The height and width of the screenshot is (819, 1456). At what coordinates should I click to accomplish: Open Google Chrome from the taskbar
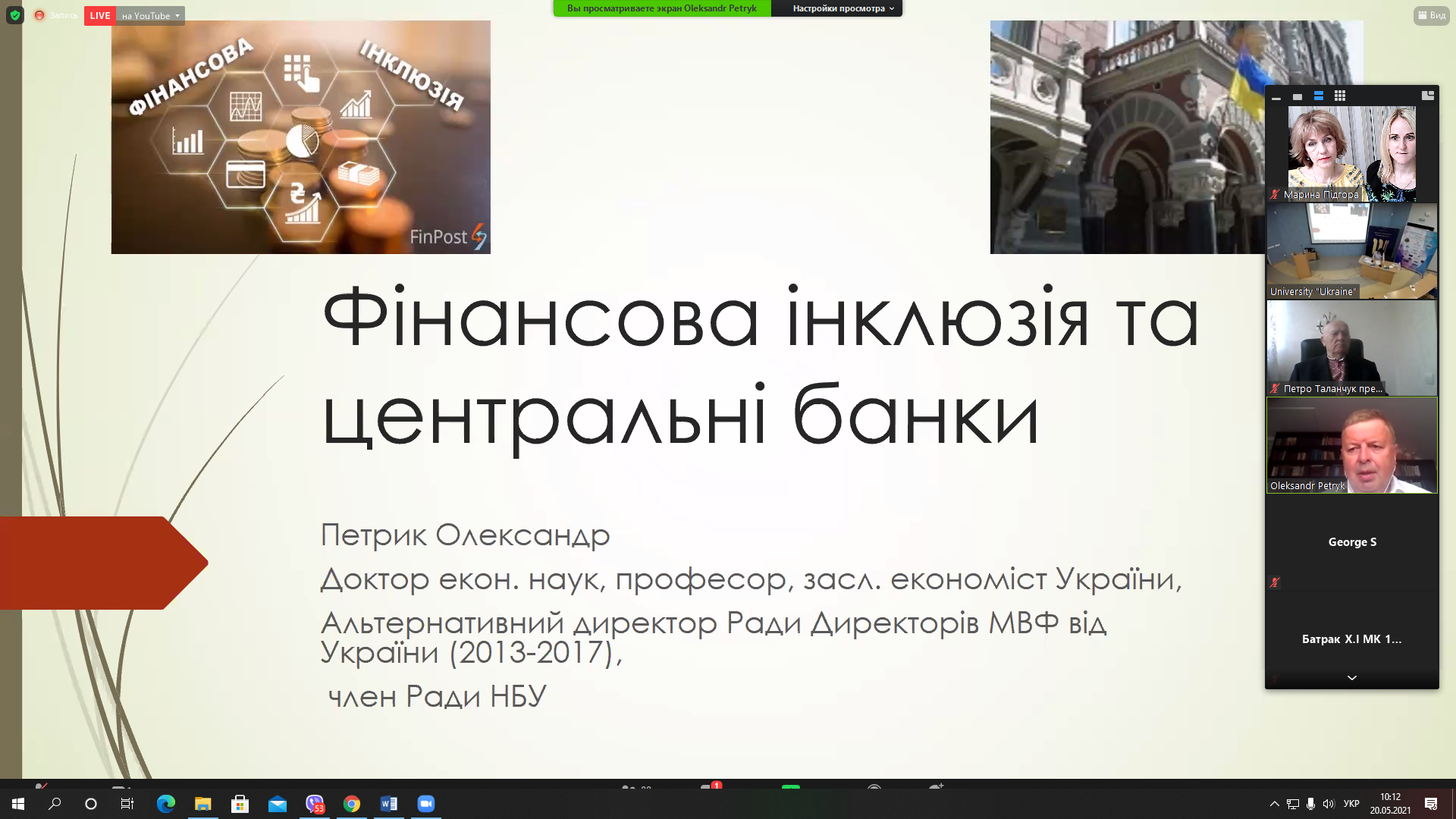pyautogui.click(x=352, y=804)
